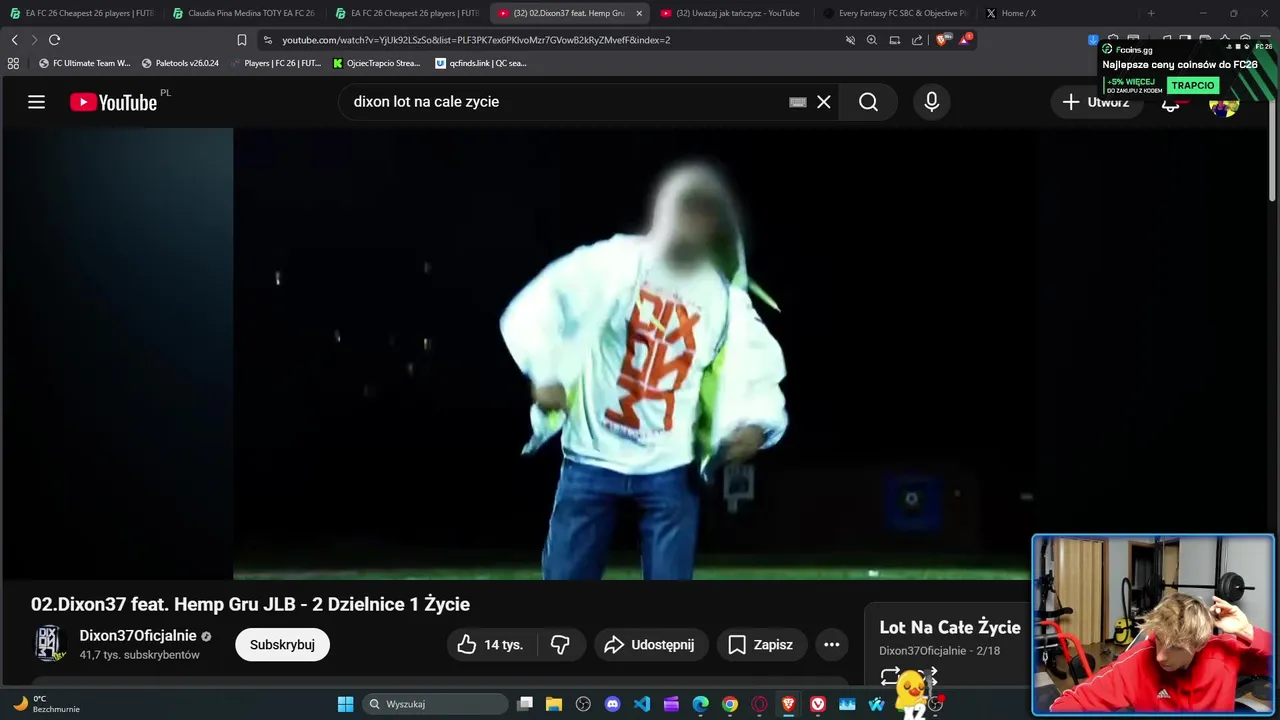The image size is (1280, 720).
Task: Open FC Ultimate Team W... bookmark
Action: click(x=84, y=63)
